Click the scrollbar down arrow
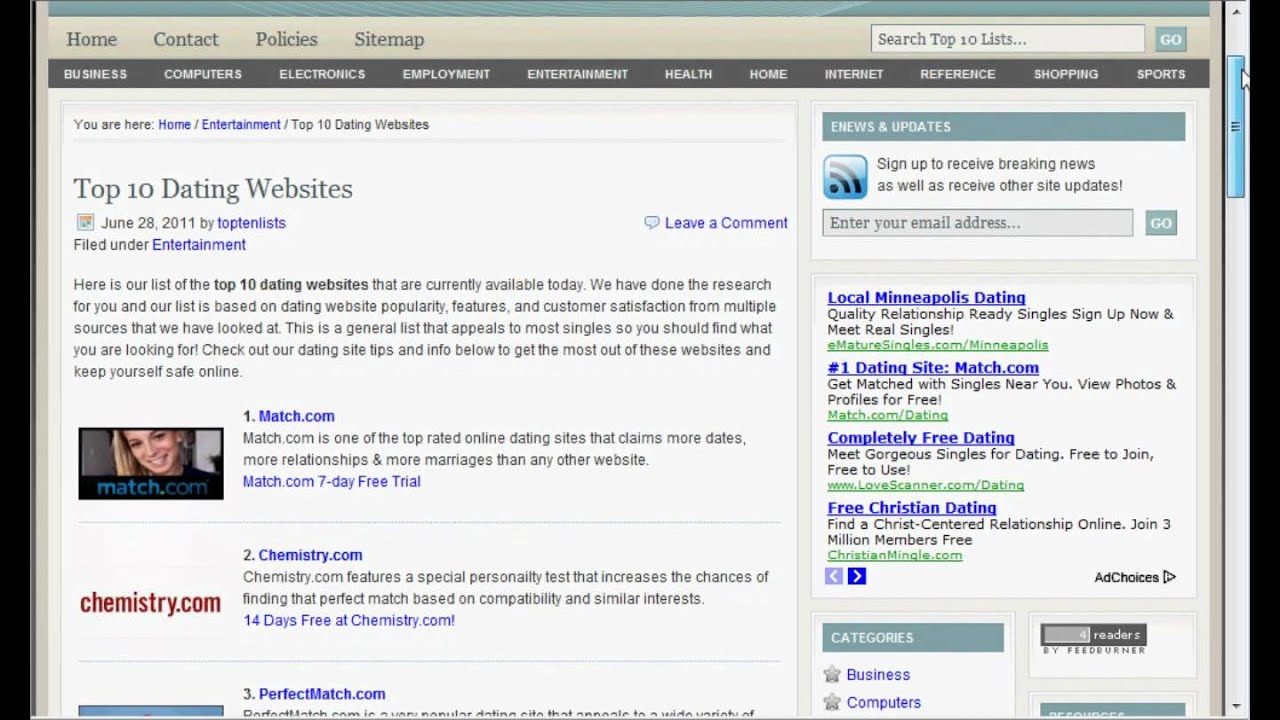Screen dimensions: 1280x720 point(1236,706)
